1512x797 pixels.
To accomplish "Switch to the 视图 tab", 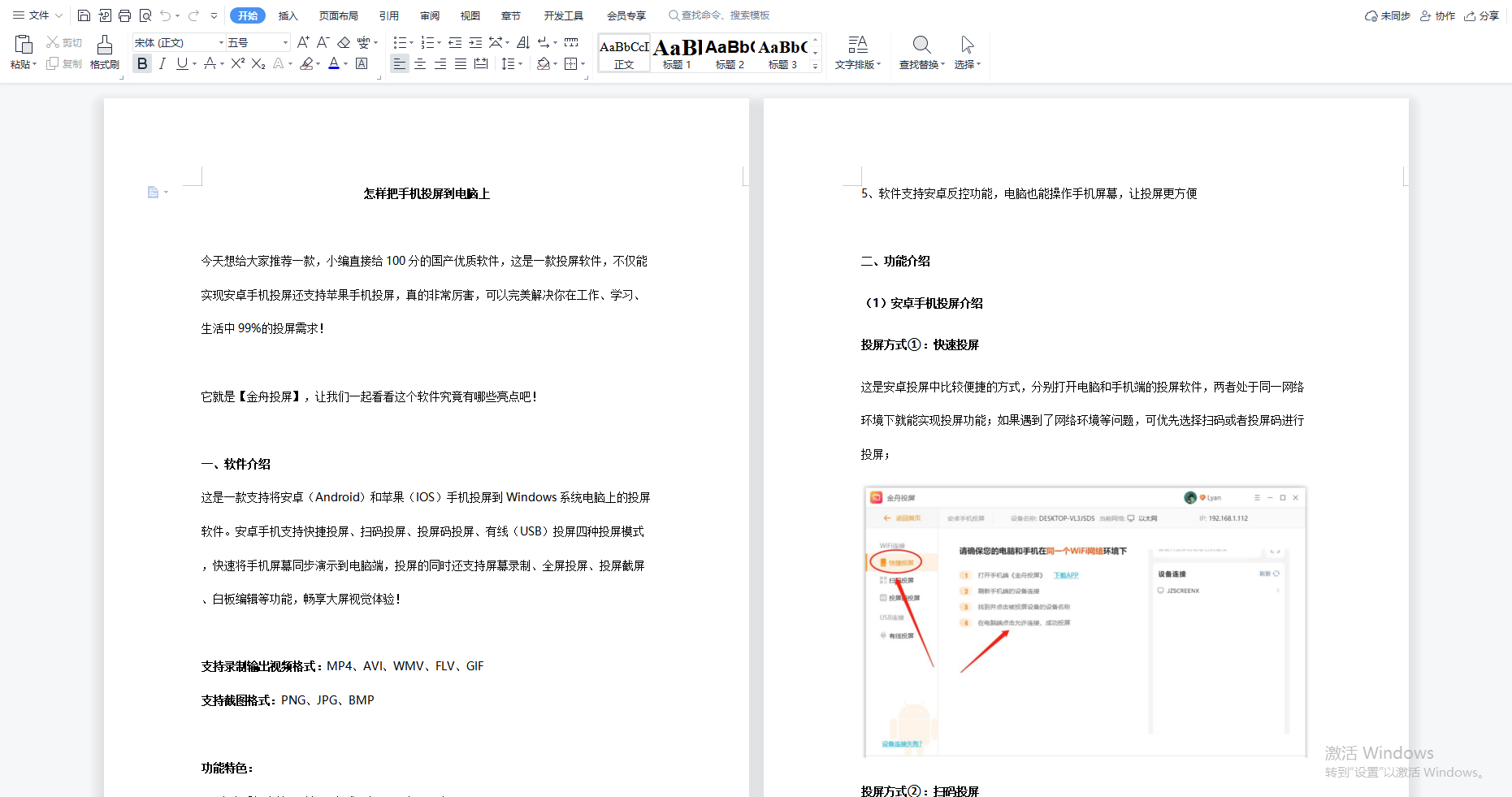I will point(470,15).
